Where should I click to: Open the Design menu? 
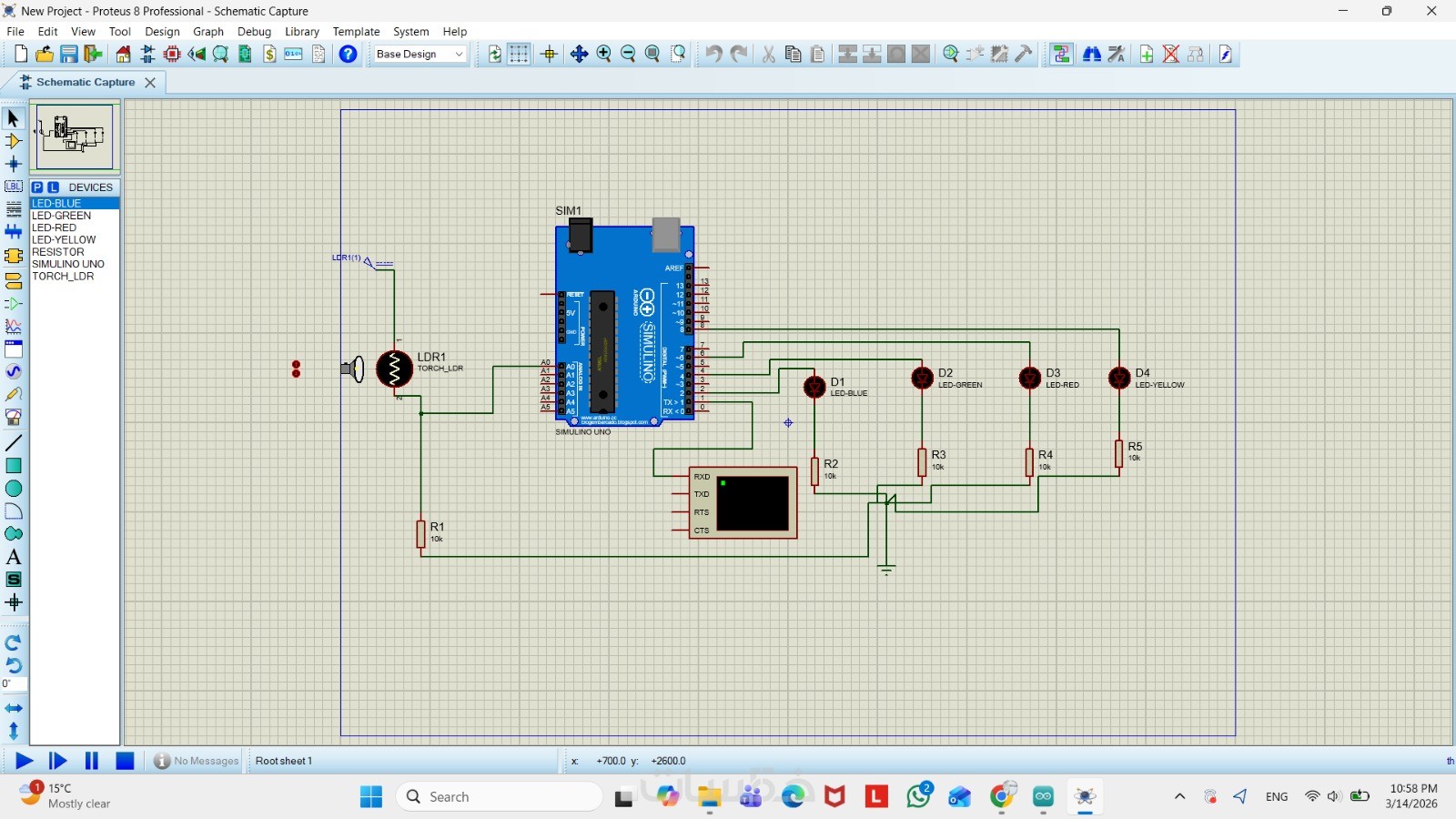[x=162, y=31]
